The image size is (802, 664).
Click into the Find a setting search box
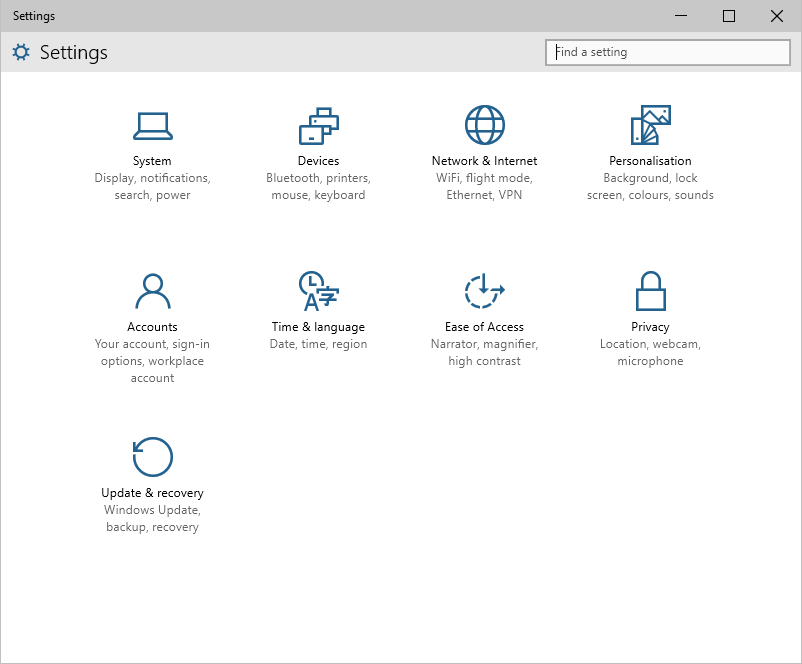[x=667, y=52]
